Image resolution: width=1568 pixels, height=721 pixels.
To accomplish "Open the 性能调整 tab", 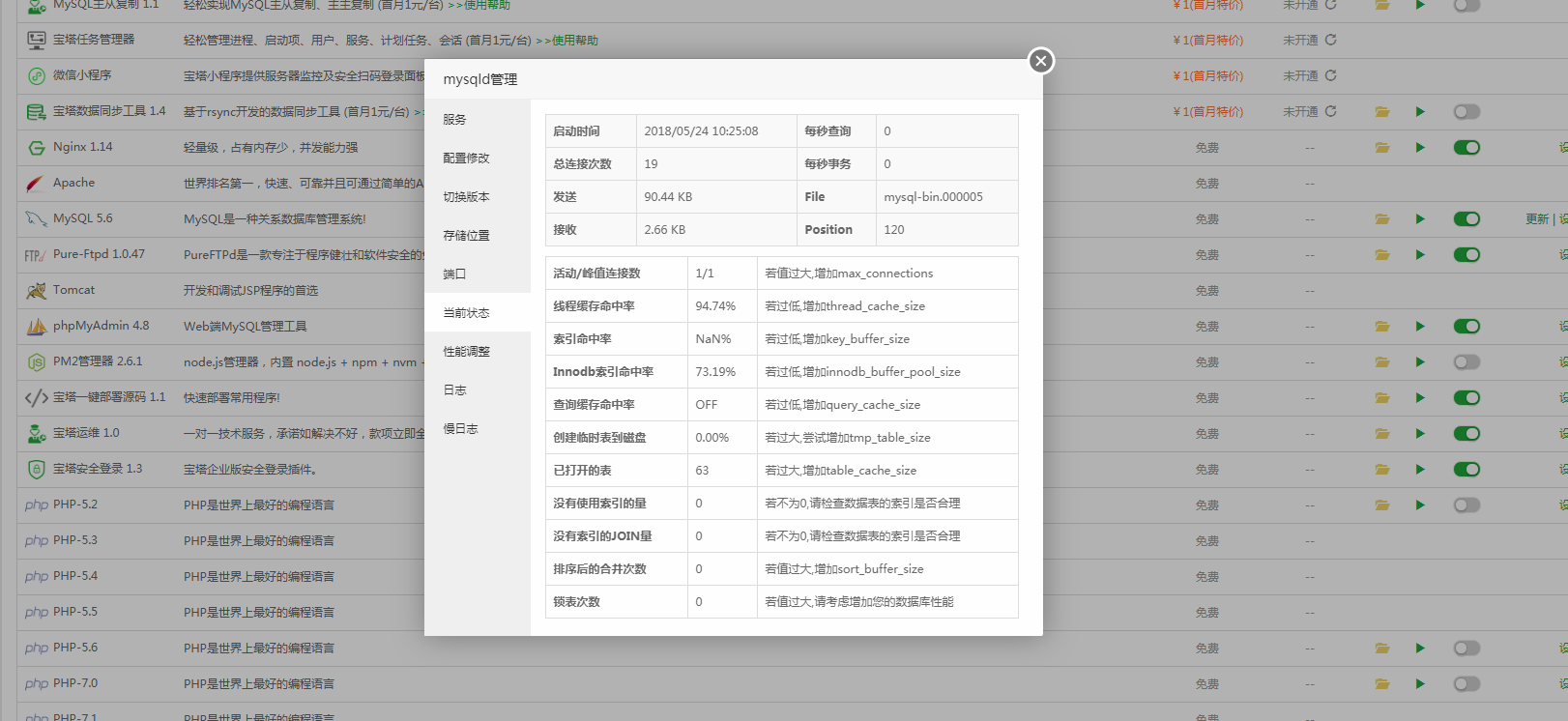I will [478, 351].
